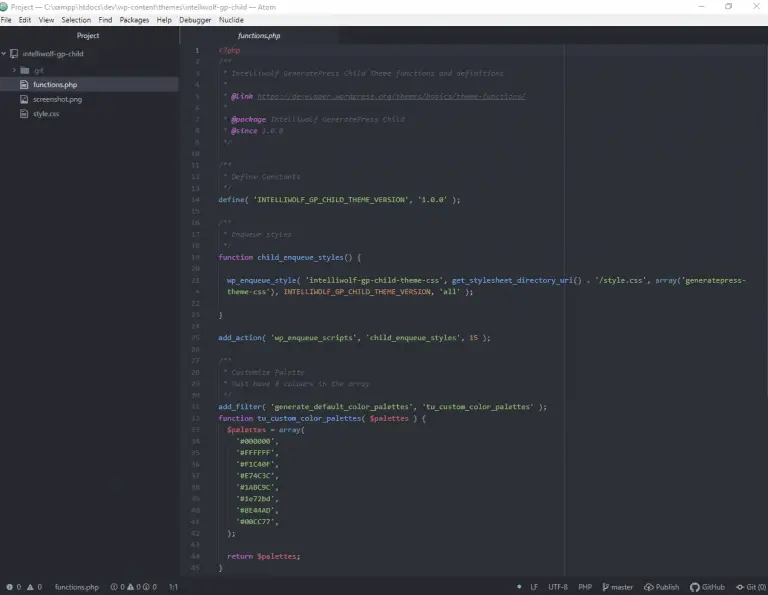Screen dimensions: 768x595
Task: Select the intelliwolf-gp-child root folder name
Action: pos(53,54)
